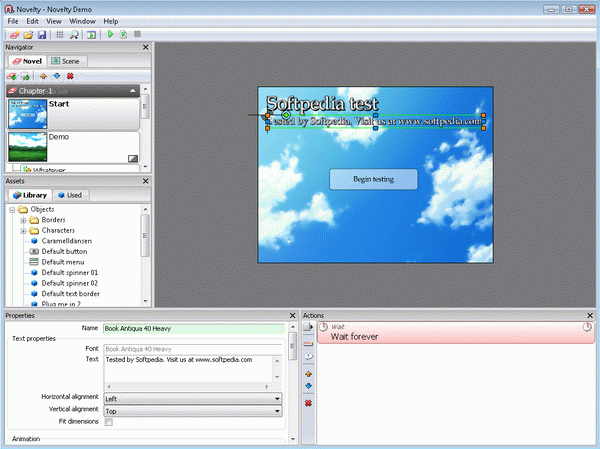Switch to the Scene tab in Navigator
Image resolution: width=600 pixels, height=449 pixels.
66,61
